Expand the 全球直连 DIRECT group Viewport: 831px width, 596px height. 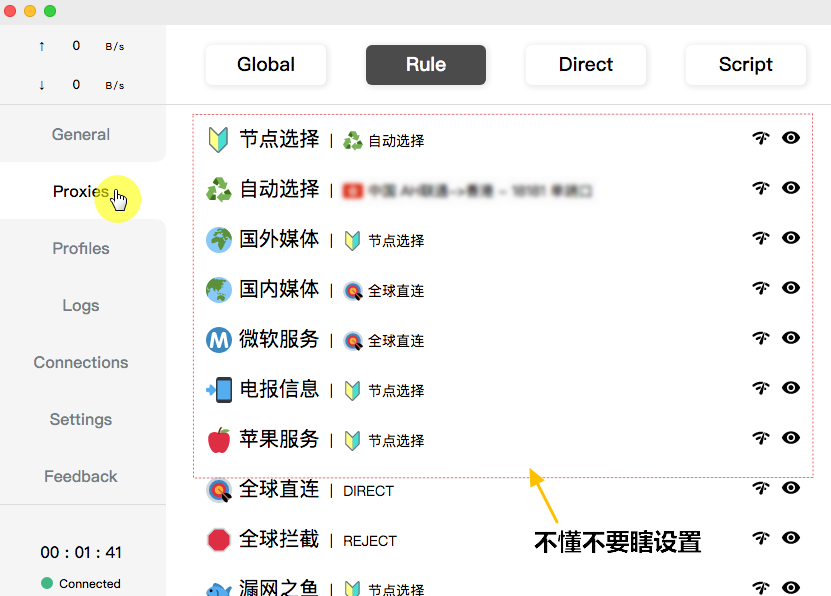click(279, 489)
